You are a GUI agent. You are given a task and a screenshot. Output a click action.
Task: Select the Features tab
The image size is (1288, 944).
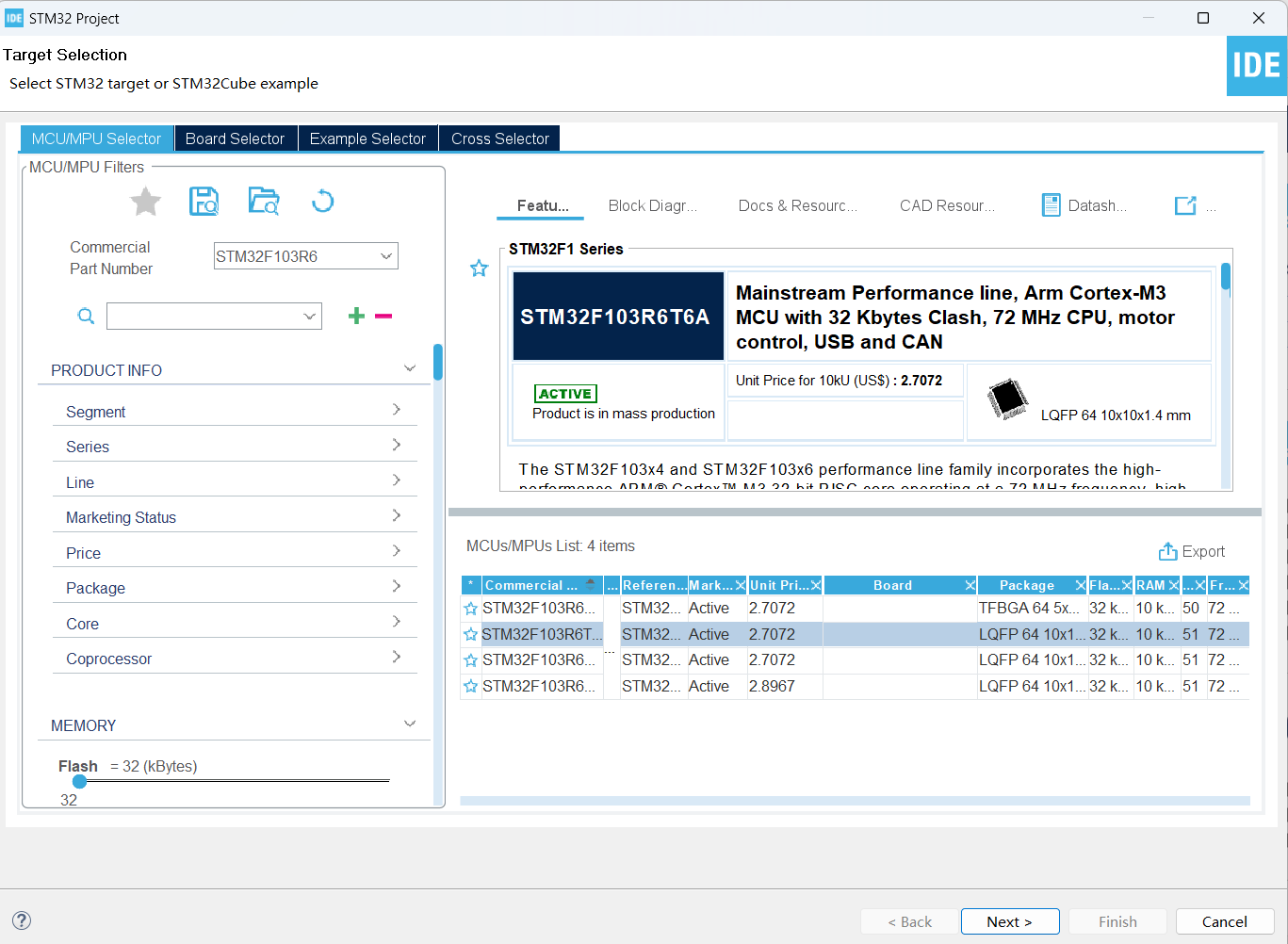(x=543, y=205)
